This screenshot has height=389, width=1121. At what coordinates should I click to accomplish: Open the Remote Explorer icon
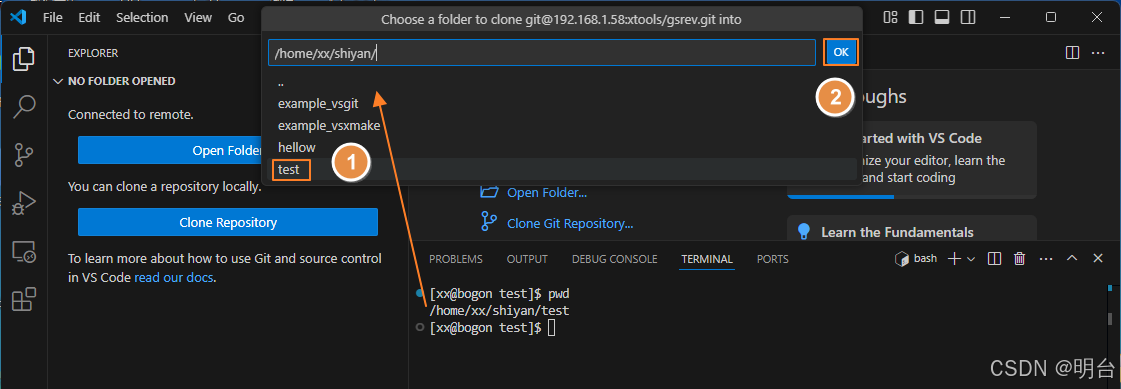[24, 251]
